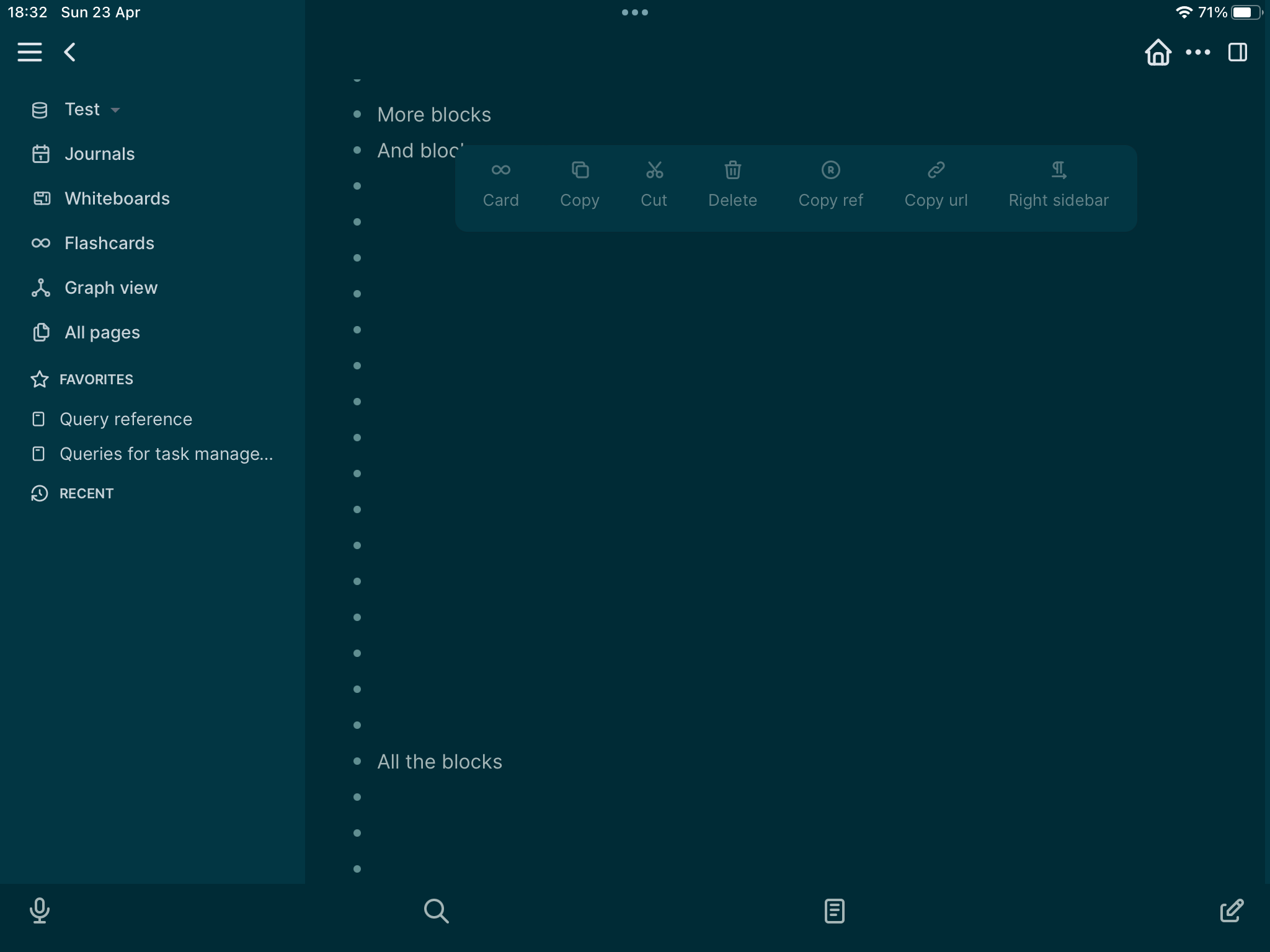This screenshot has width=1270, height=952.
Task: Toggle the right sidebar panel
Action: [x=1238, y=52]
